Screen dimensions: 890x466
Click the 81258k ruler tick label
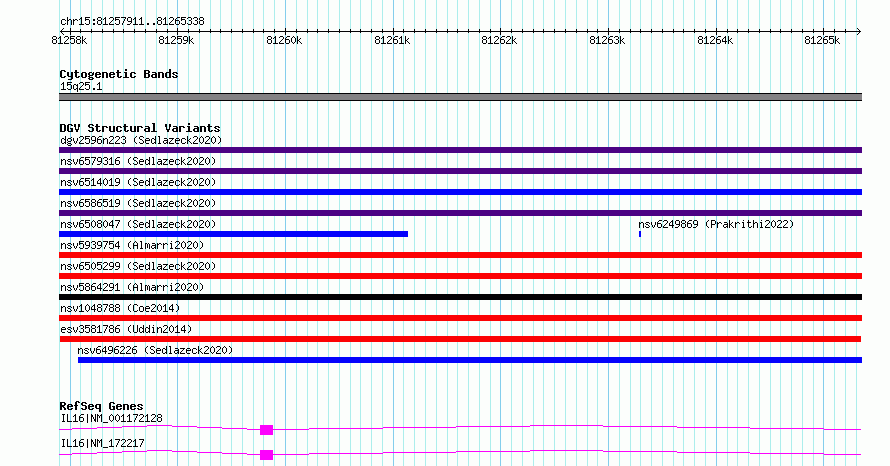69,40
